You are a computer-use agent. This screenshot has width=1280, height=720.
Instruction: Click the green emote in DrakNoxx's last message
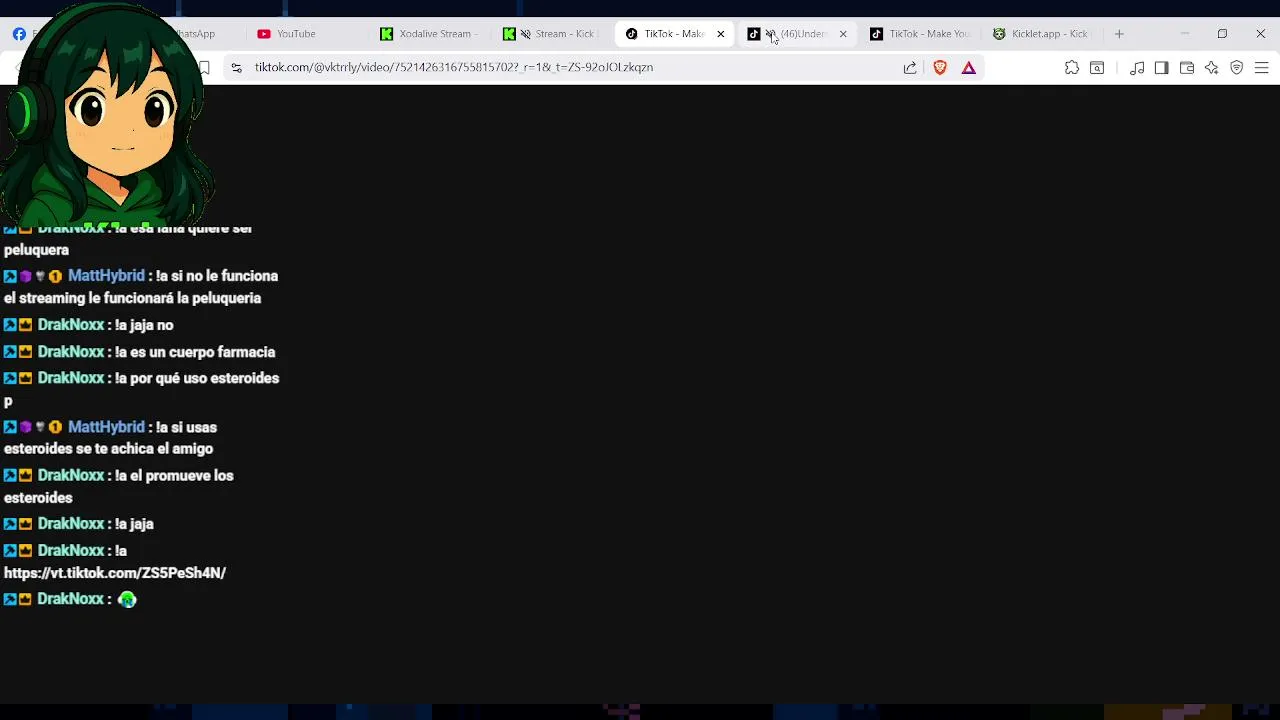(127, 599)
